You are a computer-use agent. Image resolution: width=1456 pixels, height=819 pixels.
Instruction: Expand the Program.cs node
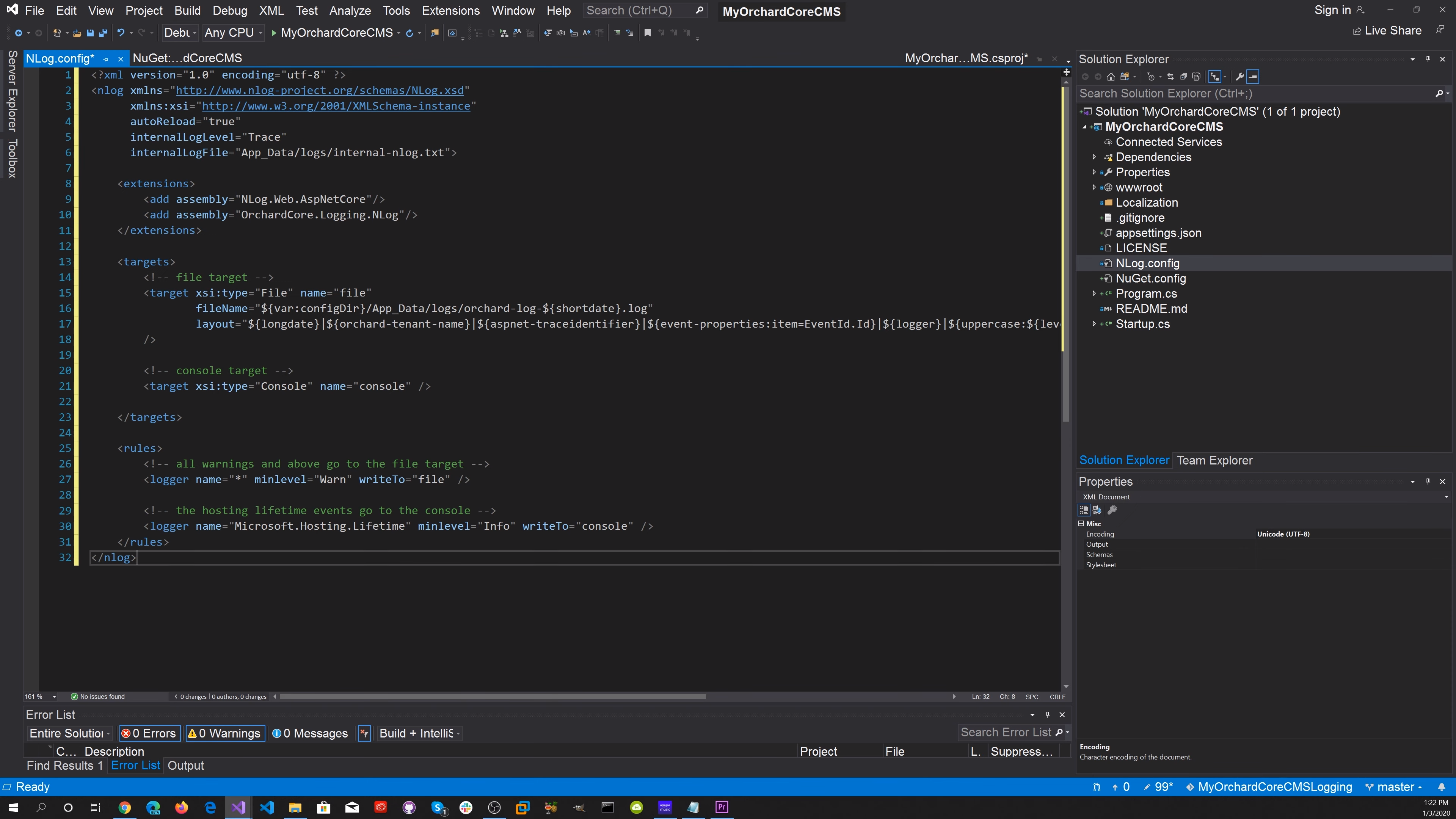click(x=1094, y=293)
